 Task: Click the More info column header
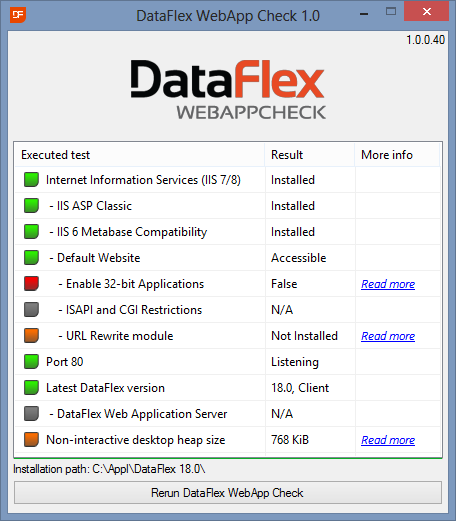point(397,155)
